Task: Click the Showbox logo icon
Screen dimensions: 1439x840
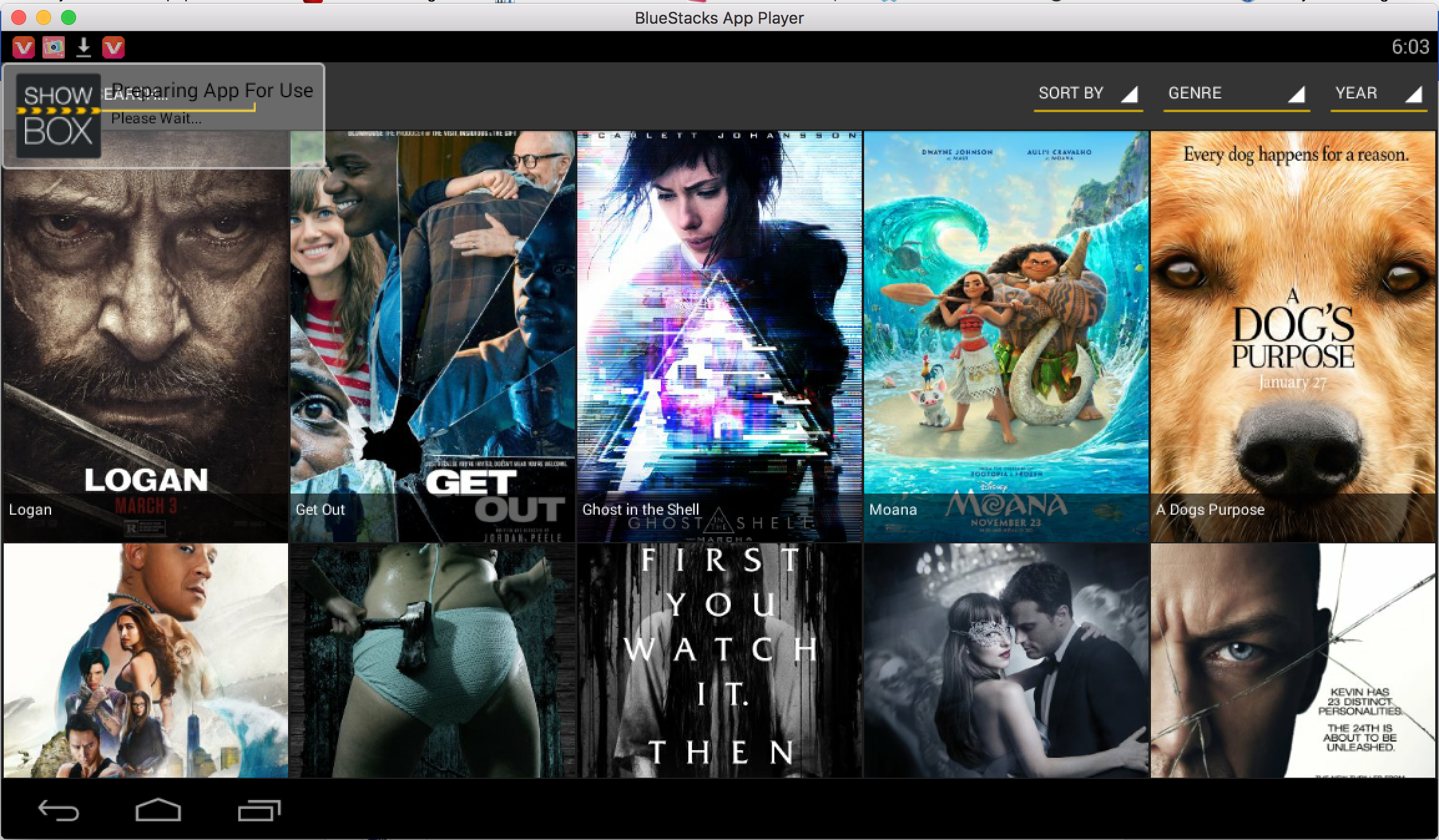Action: (x=58, y=115)
